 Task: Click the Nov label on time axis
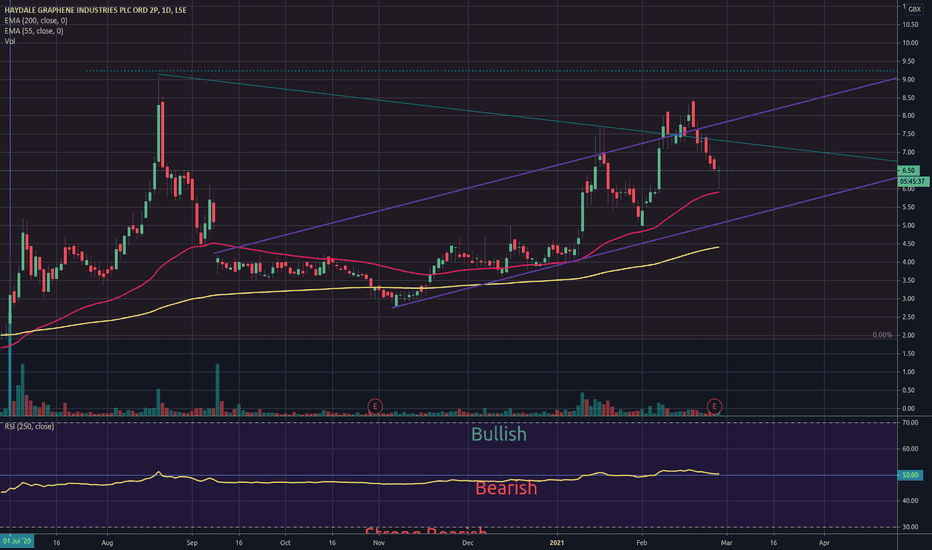379,542
